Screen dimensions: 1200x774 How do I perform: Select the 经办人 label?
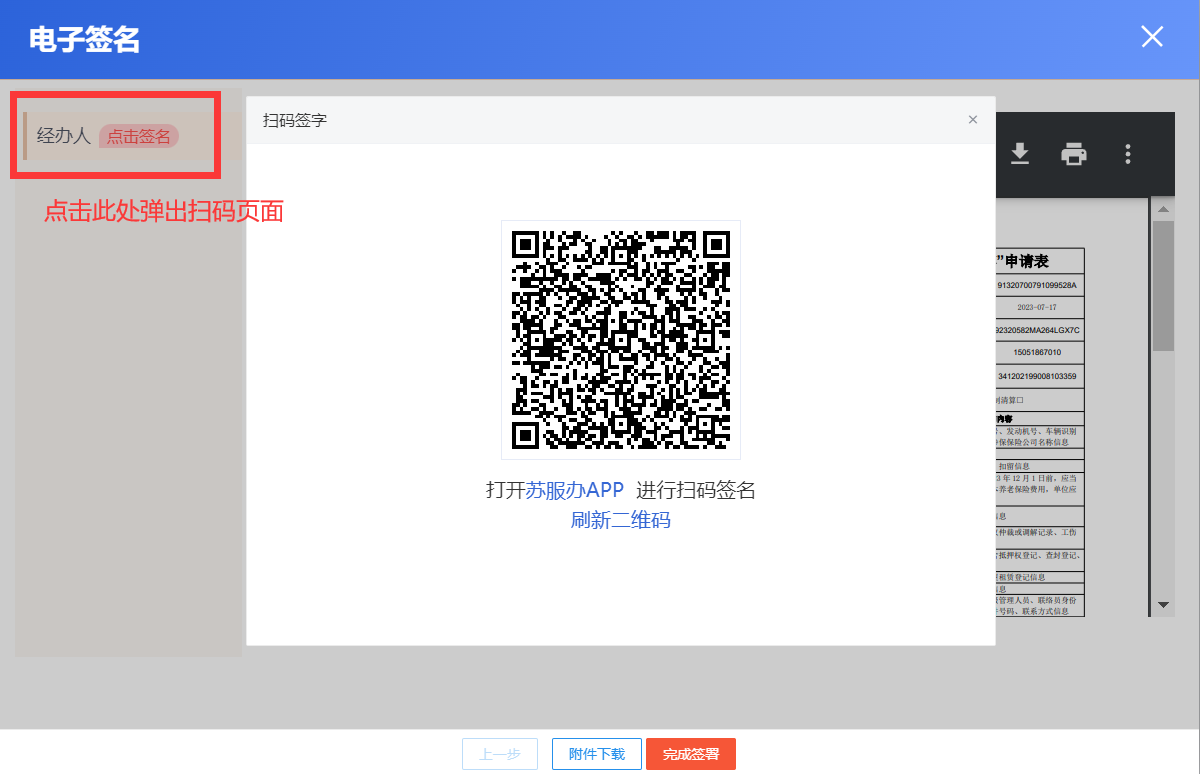[64, 136]
